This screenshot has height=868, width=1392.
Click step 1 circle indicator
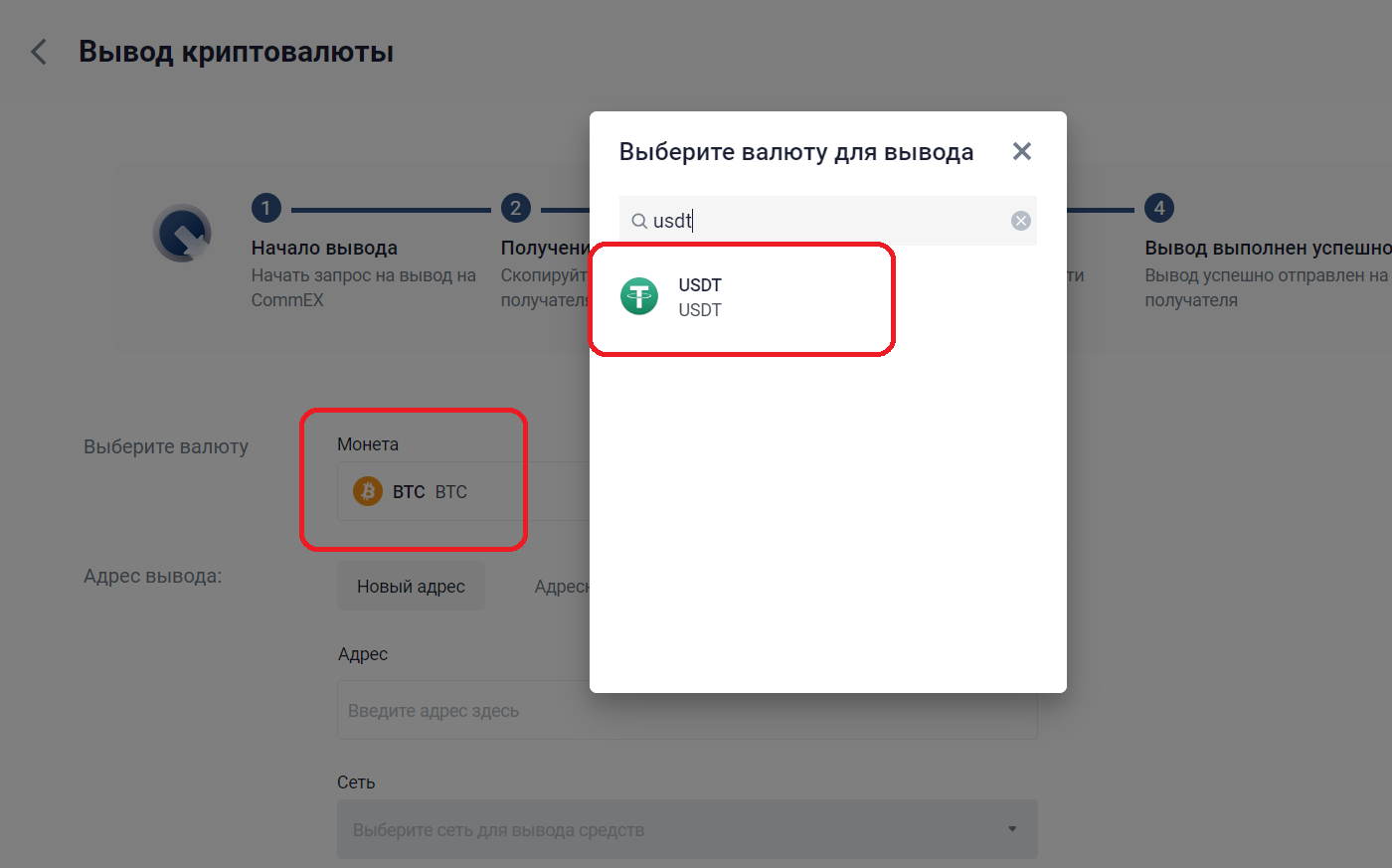click(265, 208)
